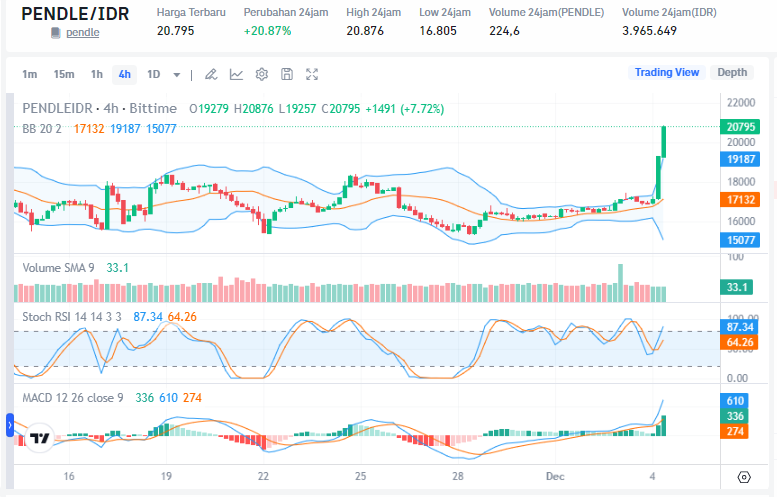Click the Harga Terbaru value 20.795
This screenshot has height=497, width=777.
point(175,31)
